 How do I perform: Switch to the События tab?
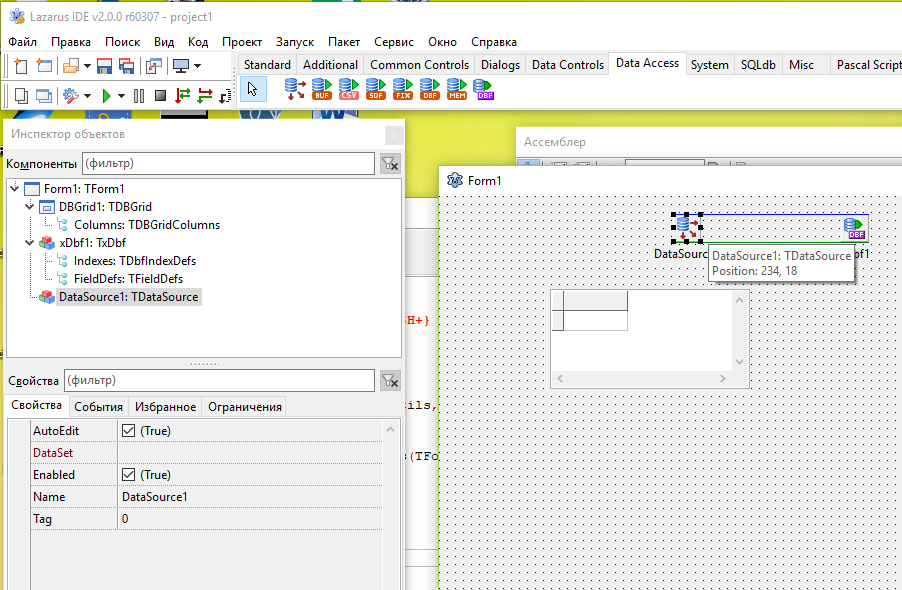pos(98,407)
